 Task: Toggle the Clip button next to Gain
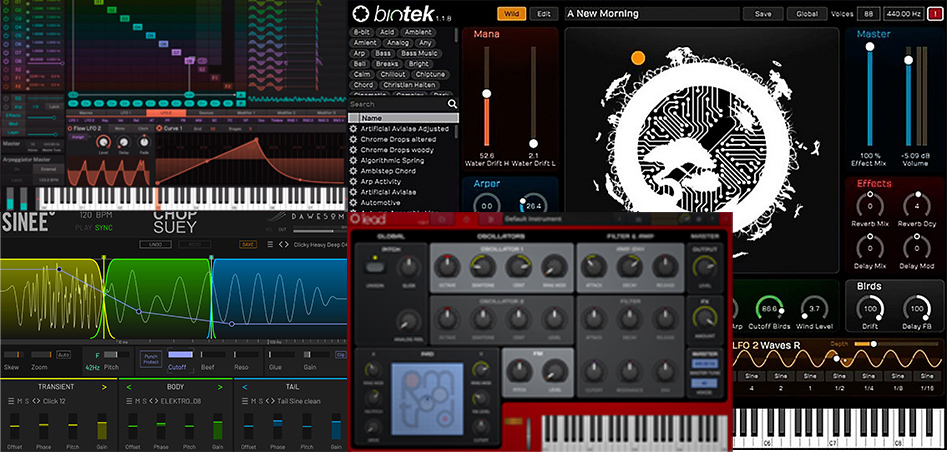tap(341, 355)
